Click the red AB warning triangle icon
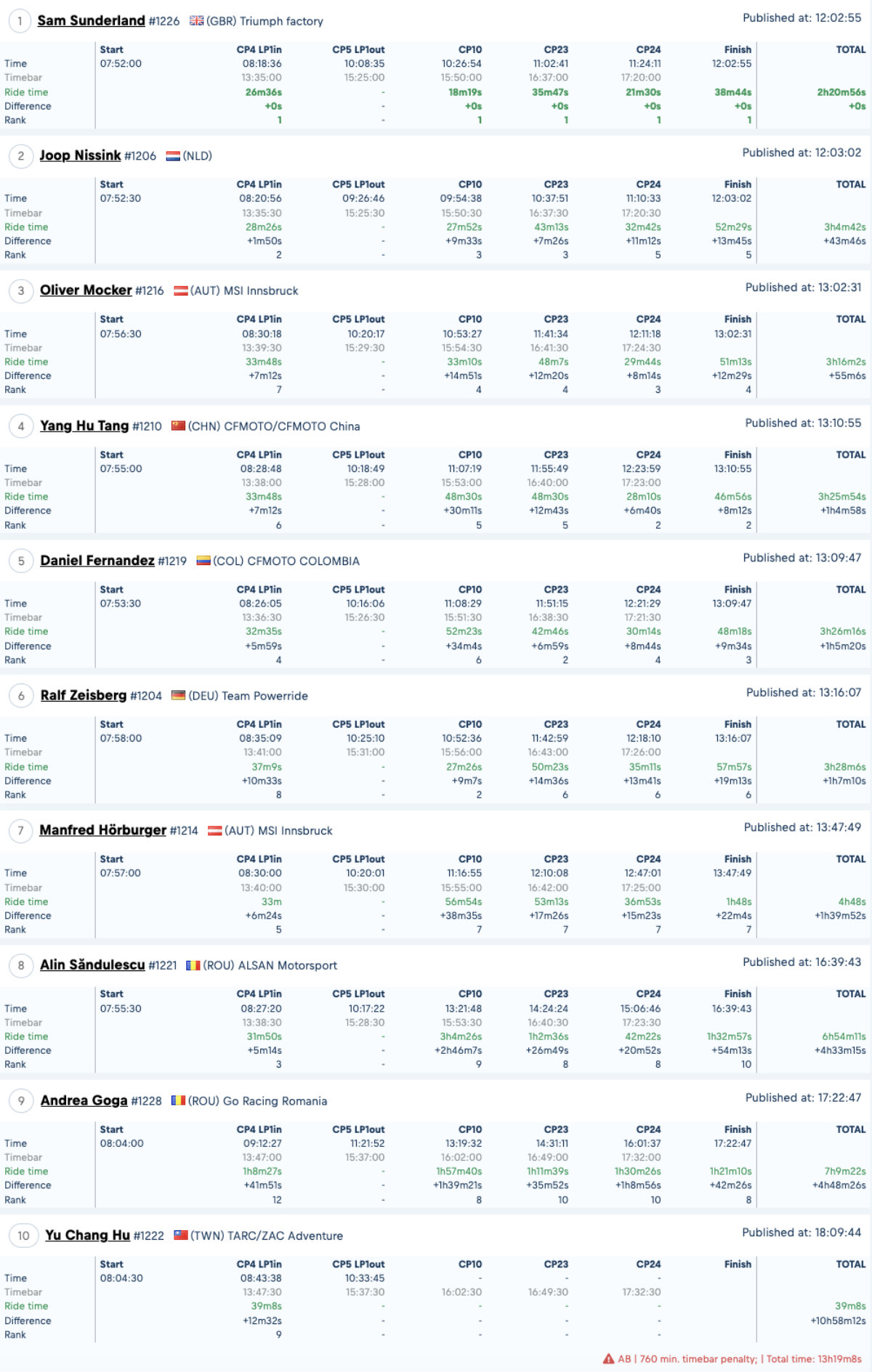The height and width of the screenshot is (1372, 872). point(609,1359)
